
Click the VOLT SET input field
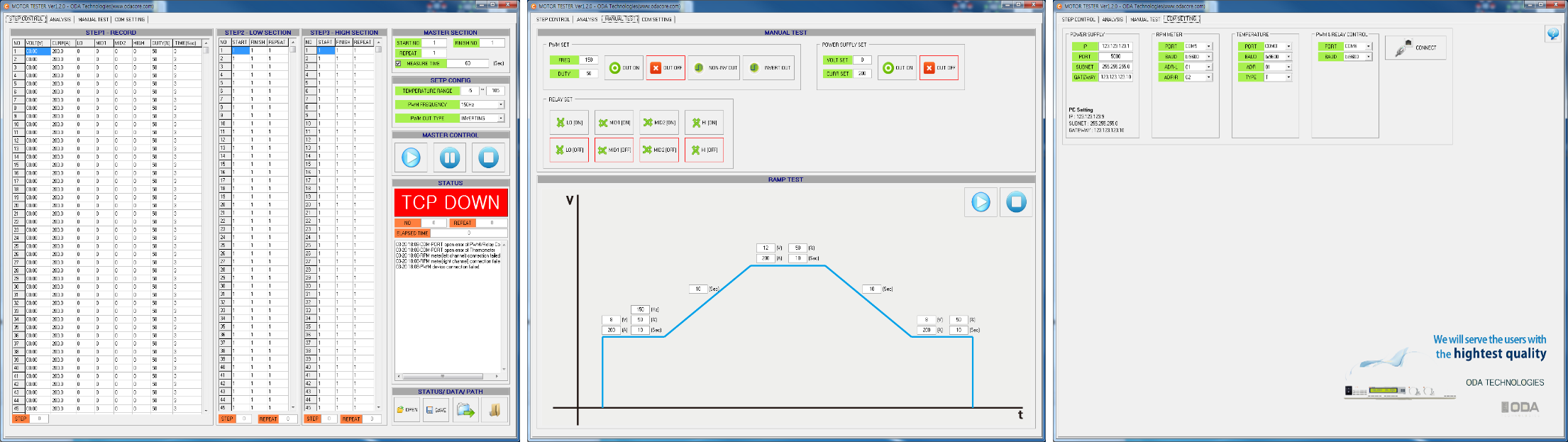coord(862,60)
